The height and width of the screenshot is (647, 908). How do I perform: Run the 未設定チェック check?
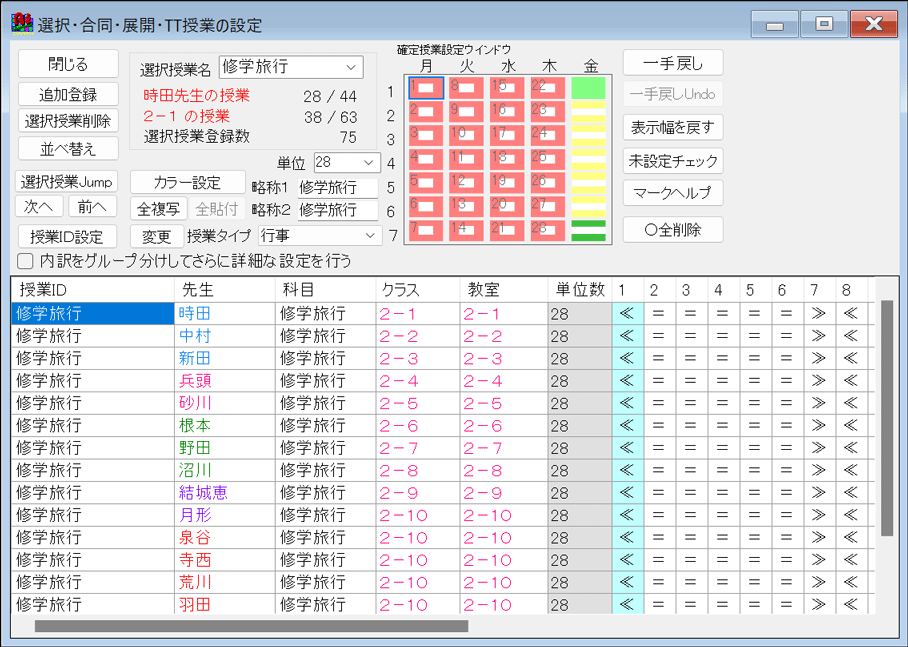point(672,160)
